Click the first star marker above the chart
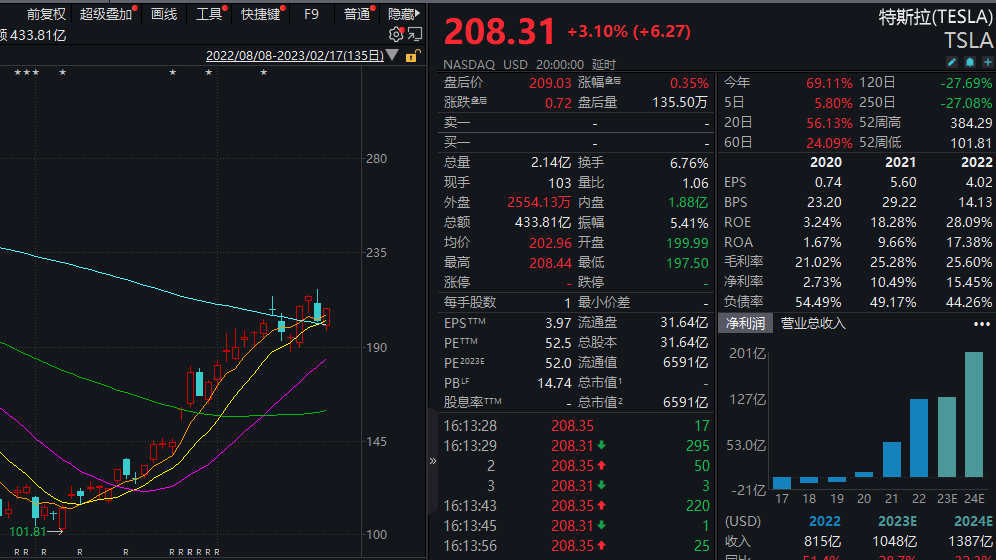The height and width of the screenshot is (560, 996). [x=17, y=72]
